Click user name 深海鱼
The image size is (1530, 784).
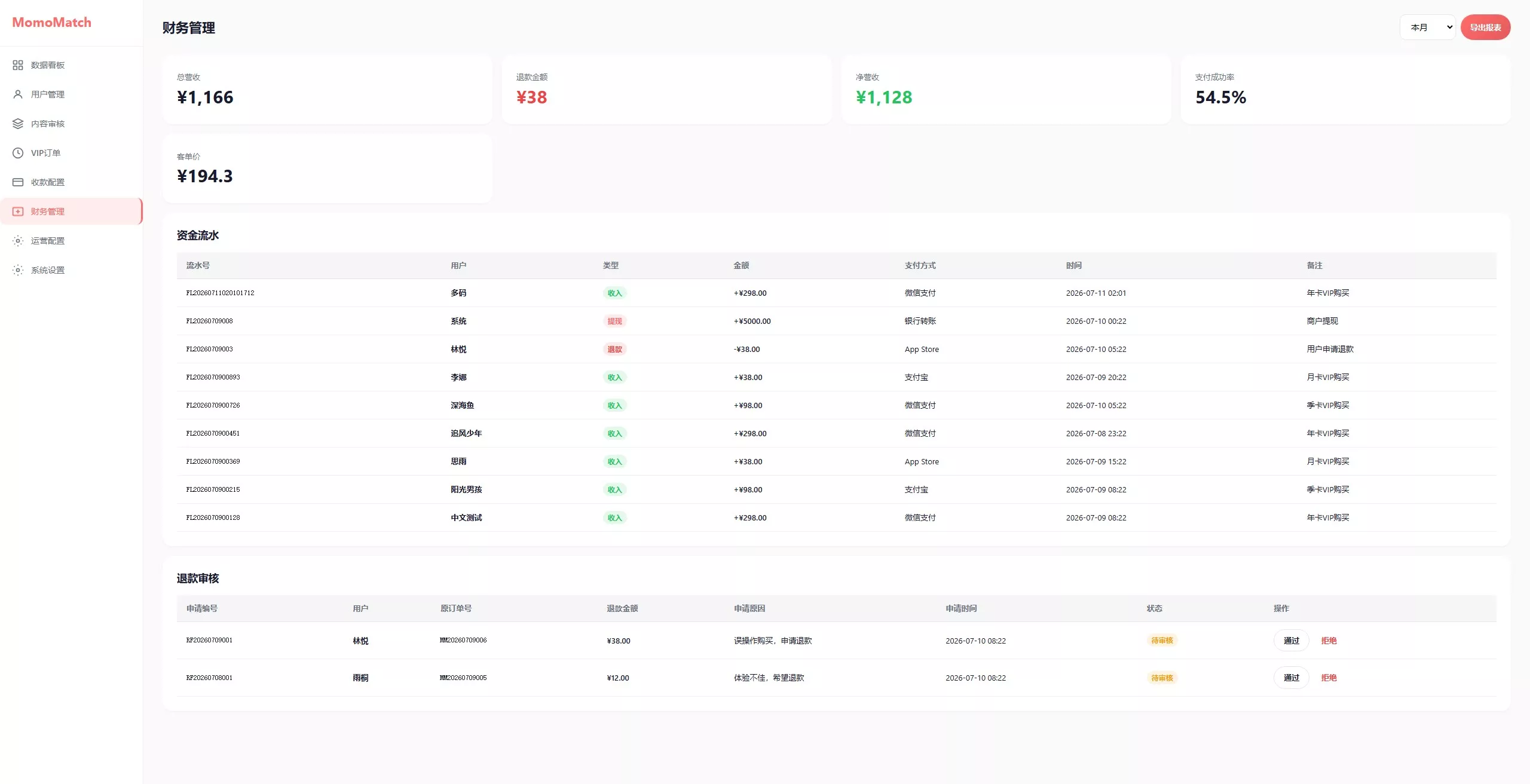[462, 405]
